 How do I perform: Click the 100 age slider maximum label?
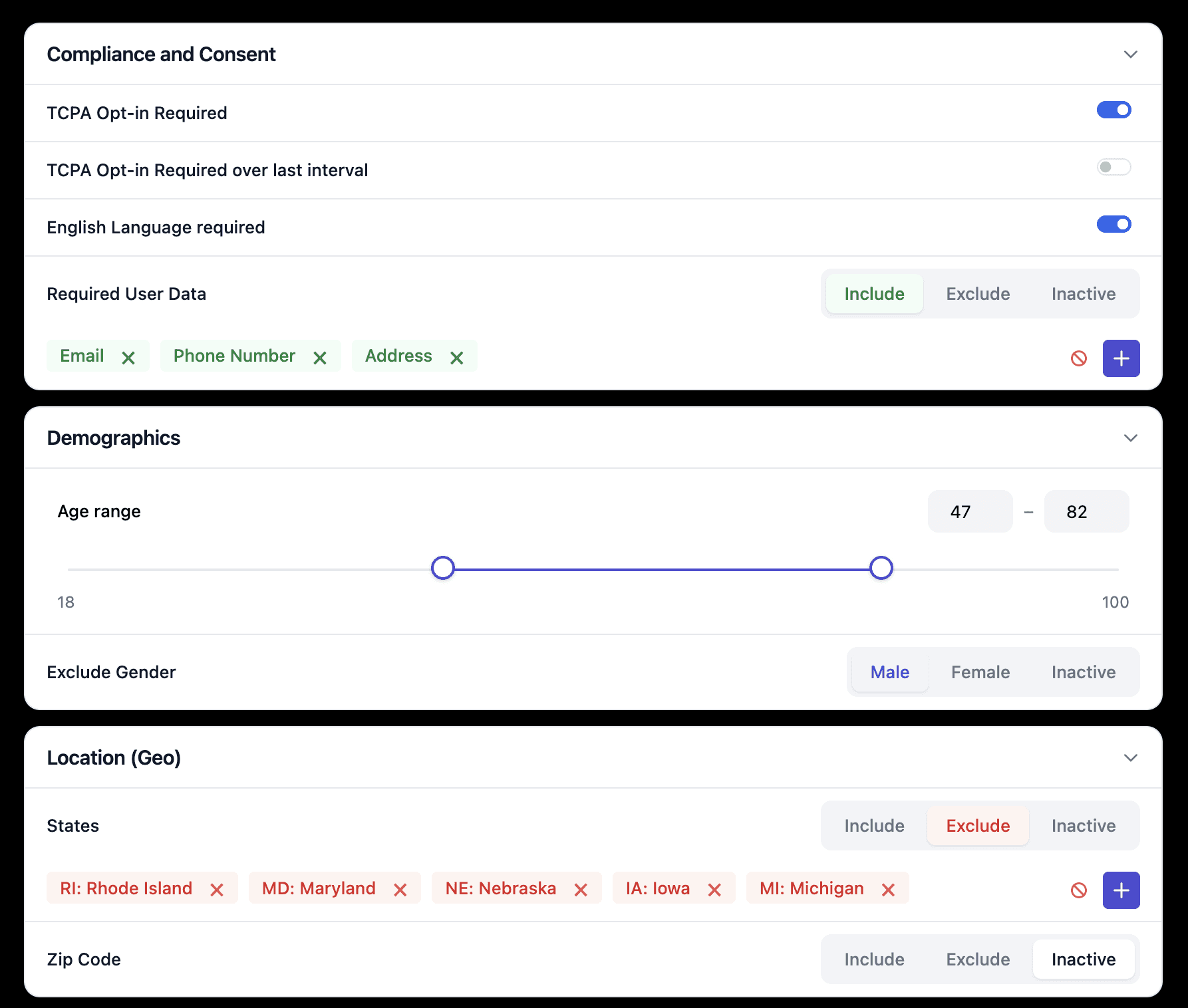click(1115, 602)
